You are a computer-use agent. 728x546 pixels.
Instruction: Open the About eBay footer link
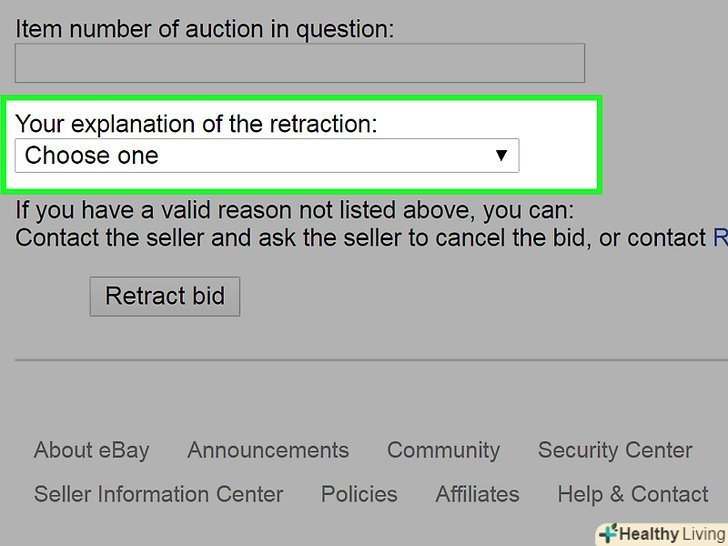point(91,450)
